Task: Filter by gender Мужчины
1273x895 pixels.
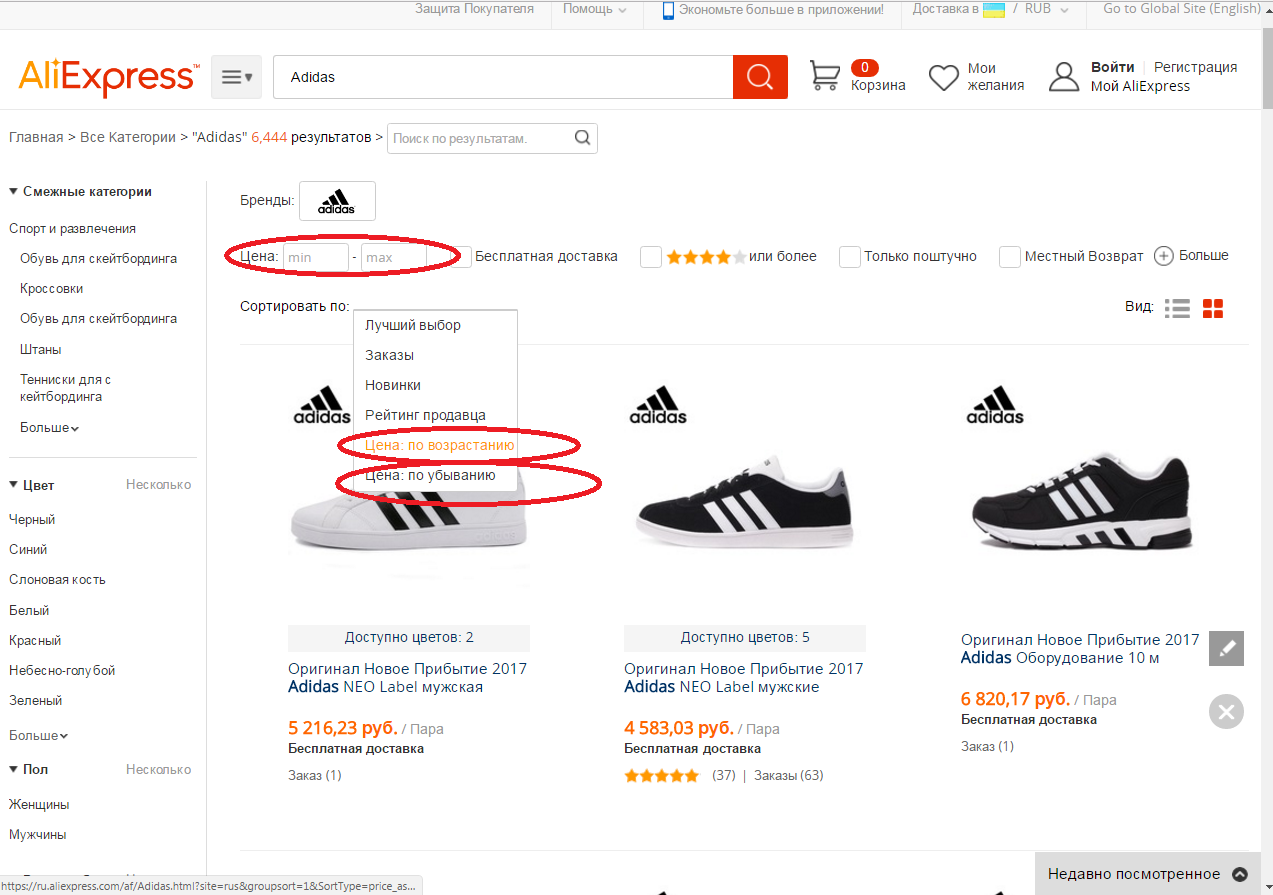Action: coord(38,835)
